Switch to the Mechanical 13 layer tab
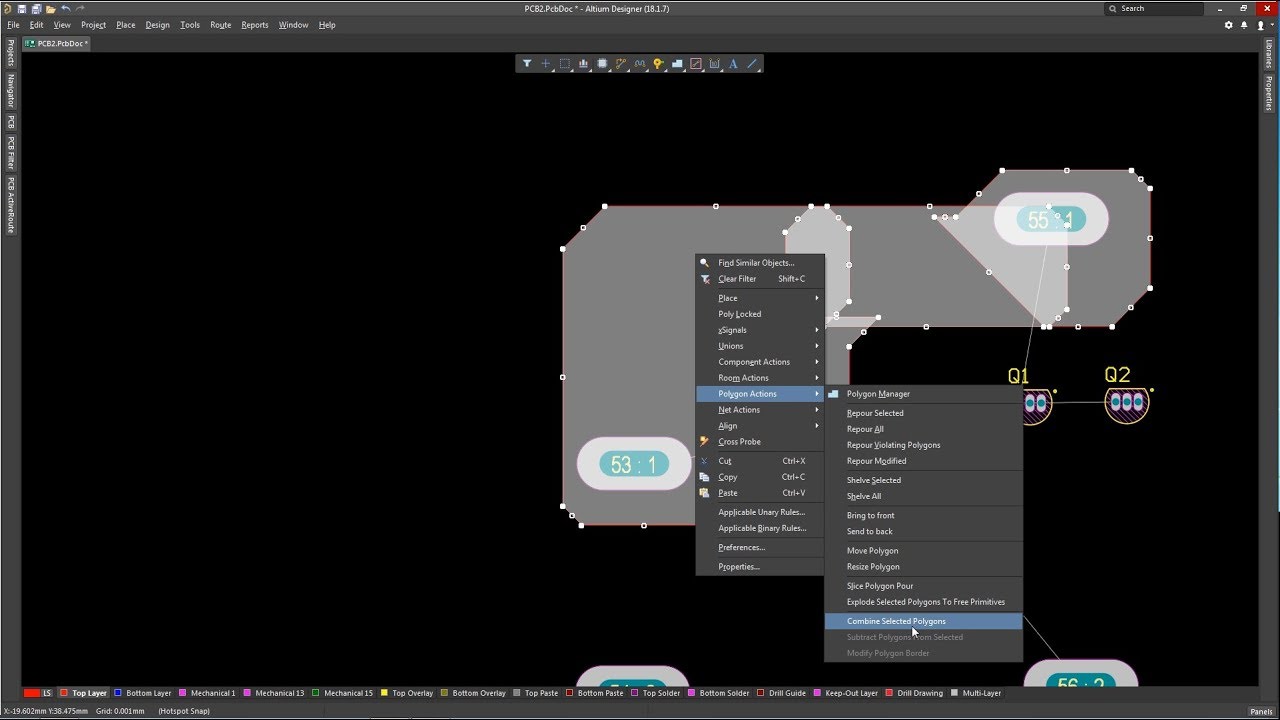 (274, 693)
